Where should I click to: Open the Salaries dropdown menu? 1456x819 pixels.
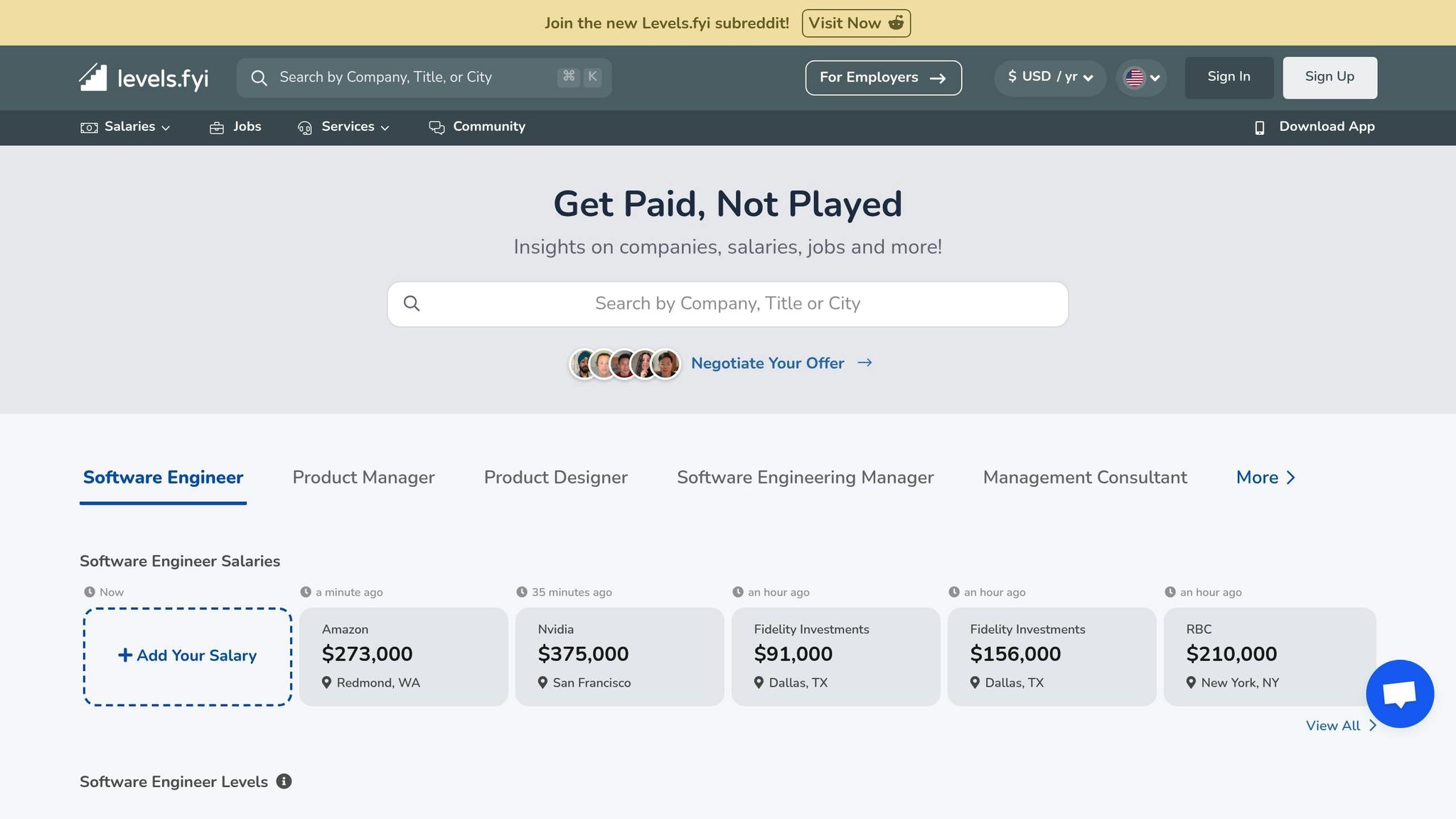pos(126,127)
